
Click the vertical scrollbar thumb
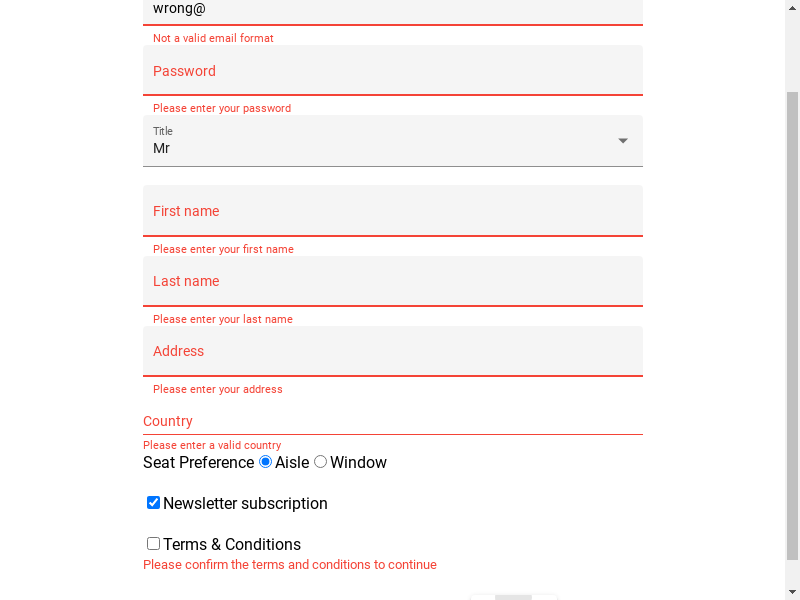pyautogui.click(x=792, y=326)
